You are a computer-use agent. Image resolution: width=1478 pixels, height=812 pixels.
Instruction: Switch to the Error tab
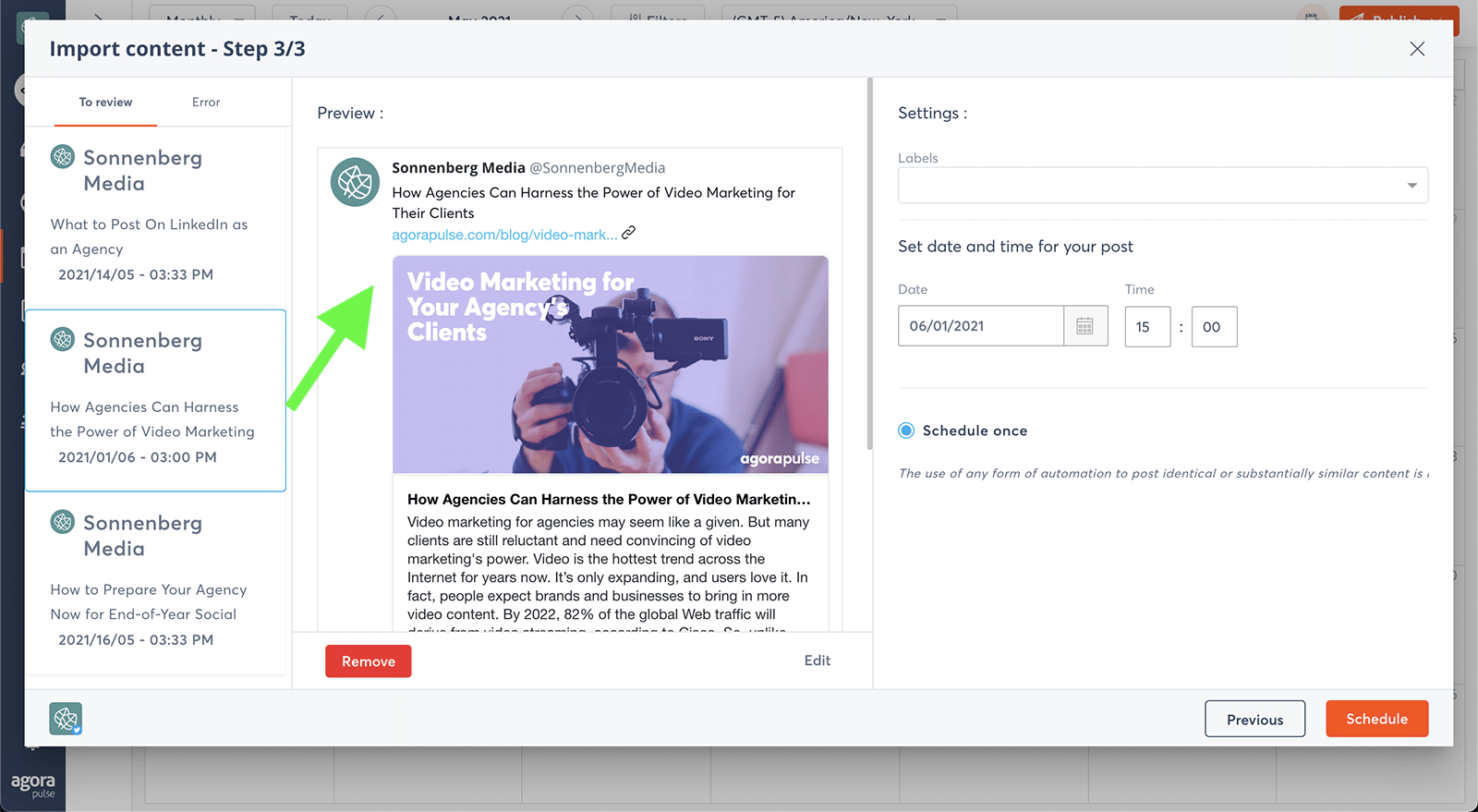(206, 103)
